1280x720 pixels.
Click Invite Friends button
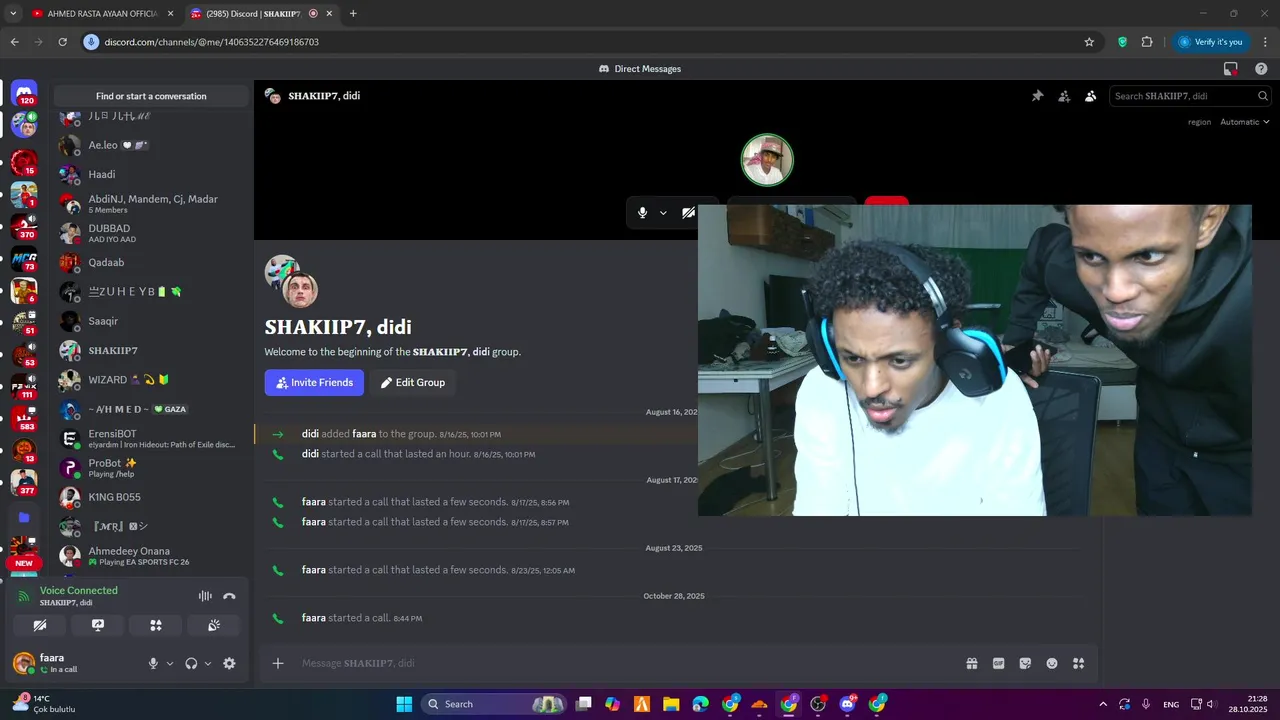[314, 382]
